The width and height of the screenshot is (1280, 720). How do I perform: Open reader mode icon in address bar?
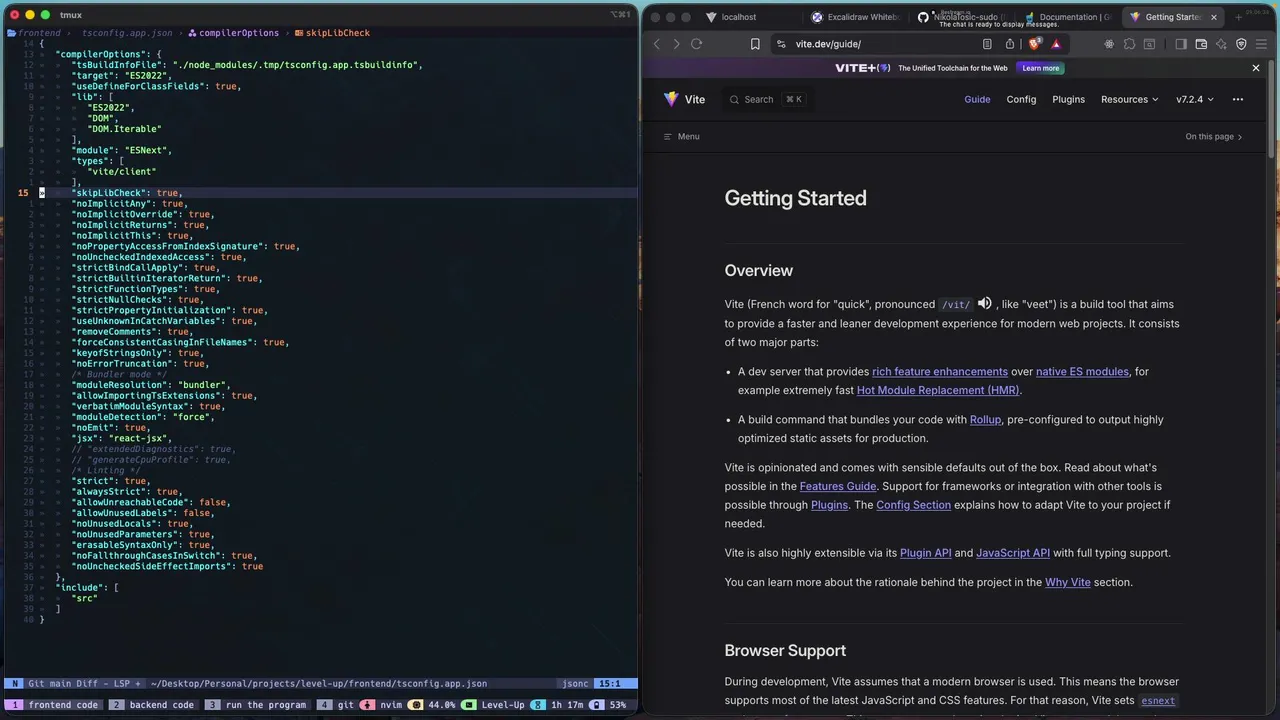coord(987,44)
